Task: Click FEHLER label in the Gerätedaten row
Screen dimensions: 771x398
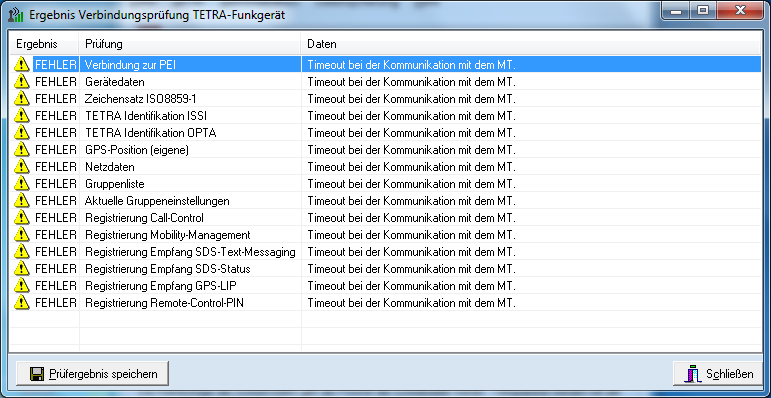Action: [56, 82]
